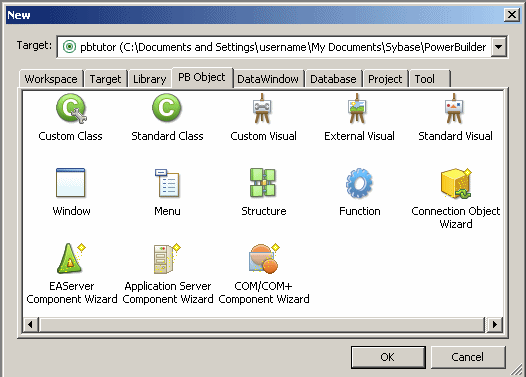Click the "Standard Visual" label

[455, 136]
